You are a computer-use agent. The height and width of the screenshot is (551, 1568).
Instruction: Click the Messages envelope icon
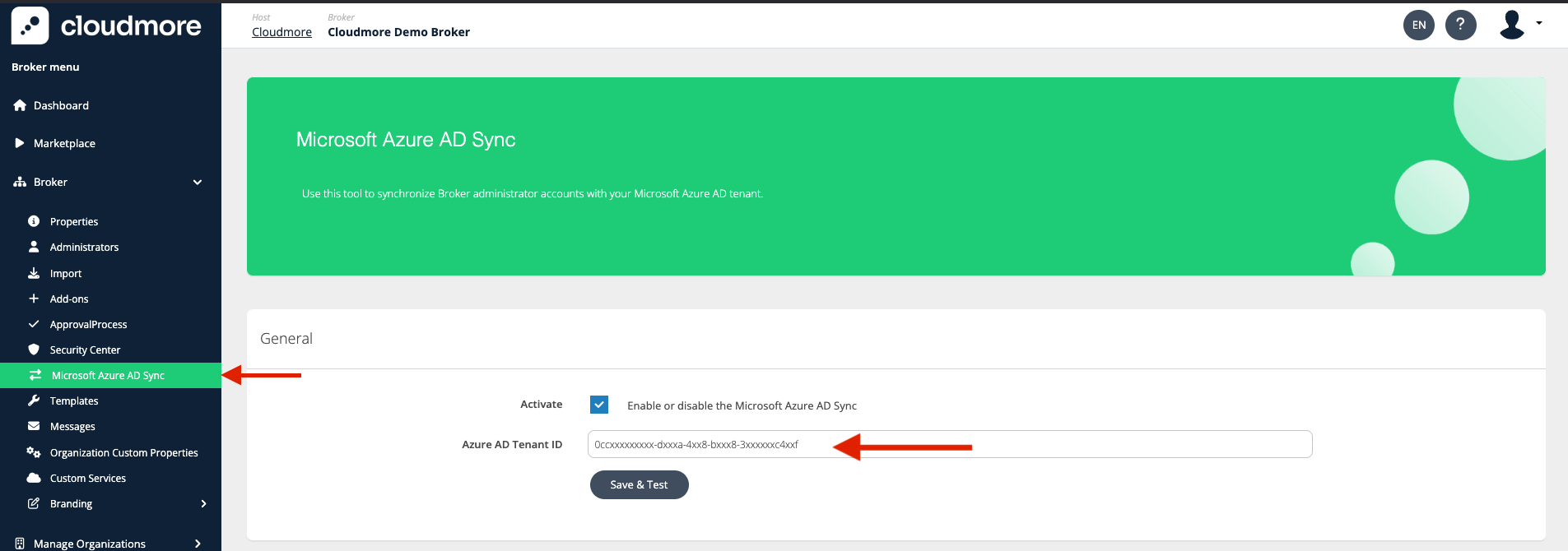pyautogui.click(x=34, y=426)
